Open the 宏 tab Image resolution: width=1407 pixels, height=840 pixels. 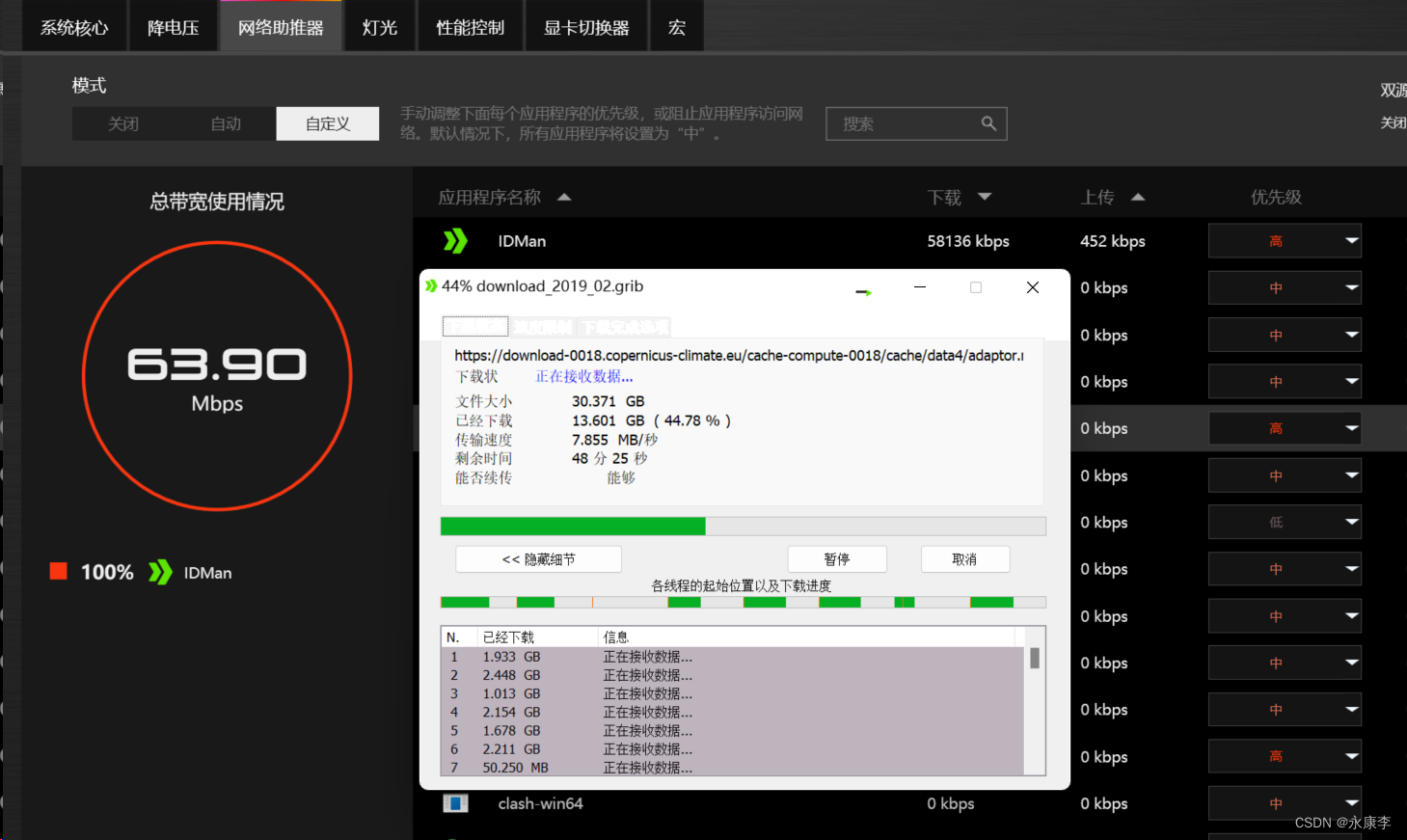point(677,27)
